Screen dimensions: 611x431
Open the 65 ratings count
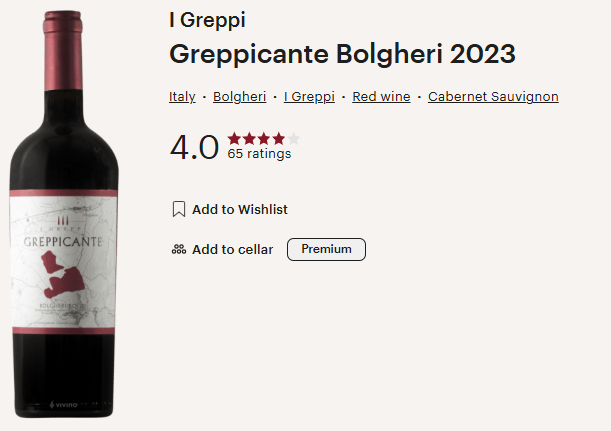tap(259, 154)
